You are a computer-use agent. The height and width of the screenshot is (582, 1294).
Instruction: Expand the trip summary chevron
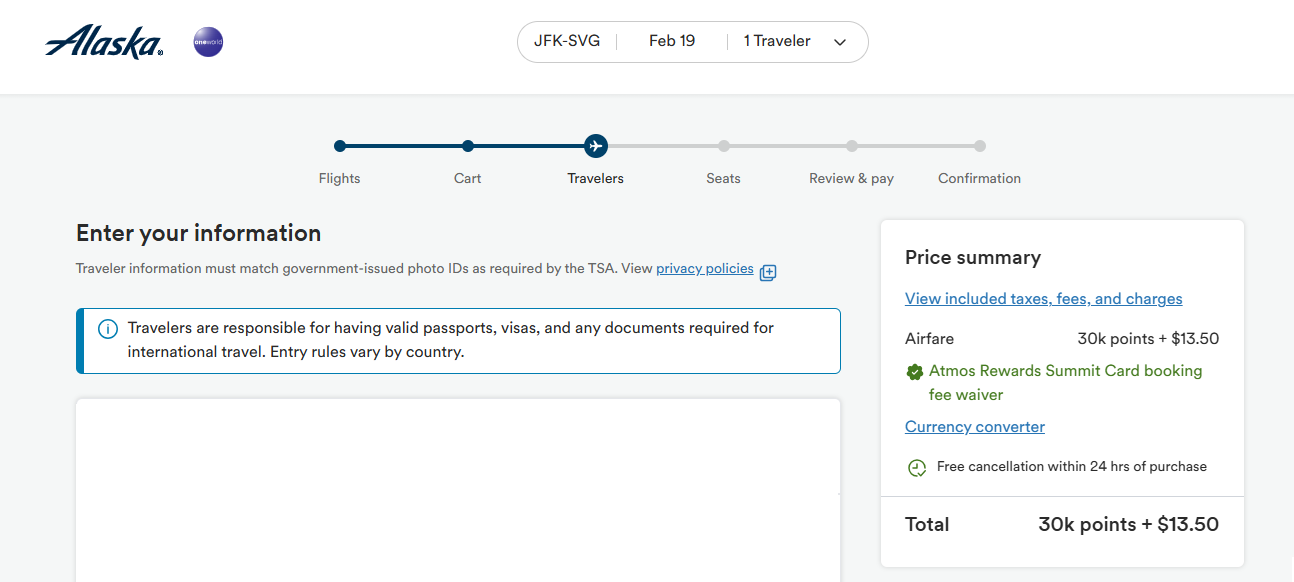(840, 42)
